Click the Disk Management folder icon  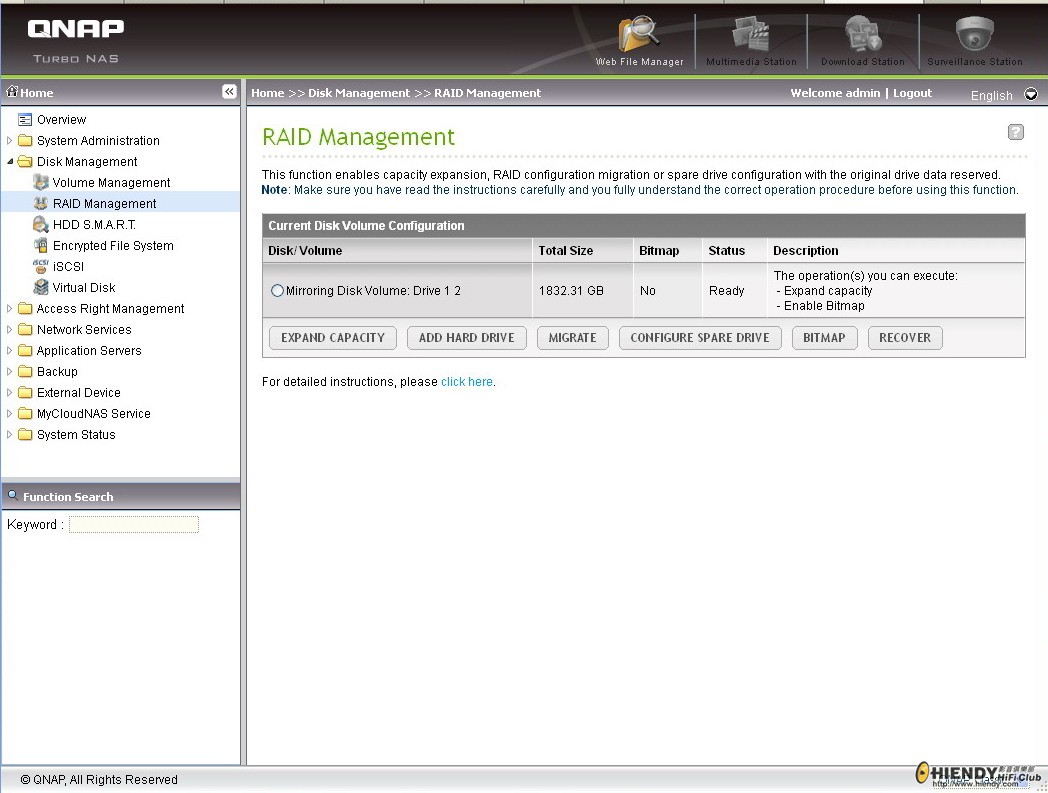25,161
